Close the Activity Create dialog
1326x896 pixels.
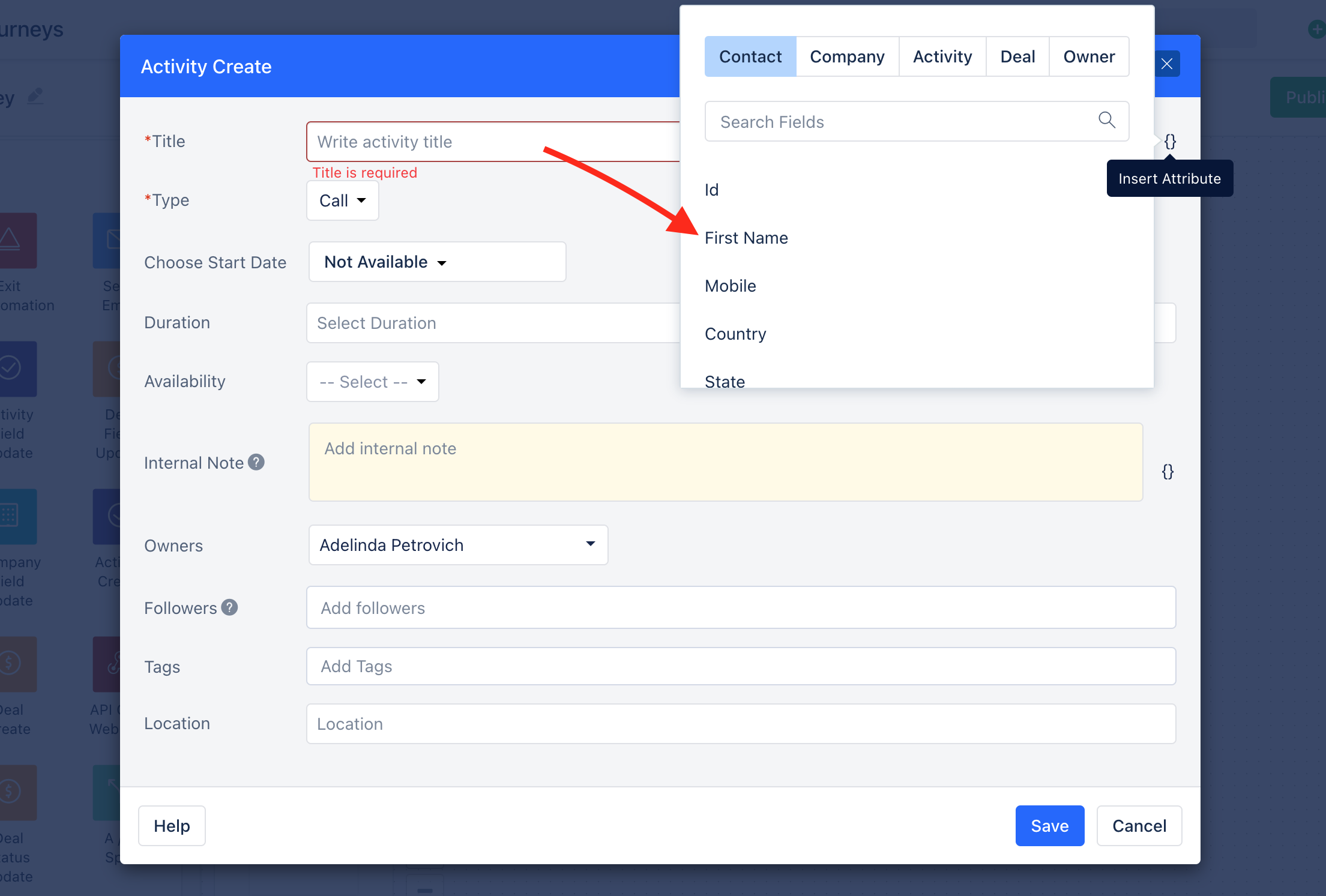[1167, 64]
